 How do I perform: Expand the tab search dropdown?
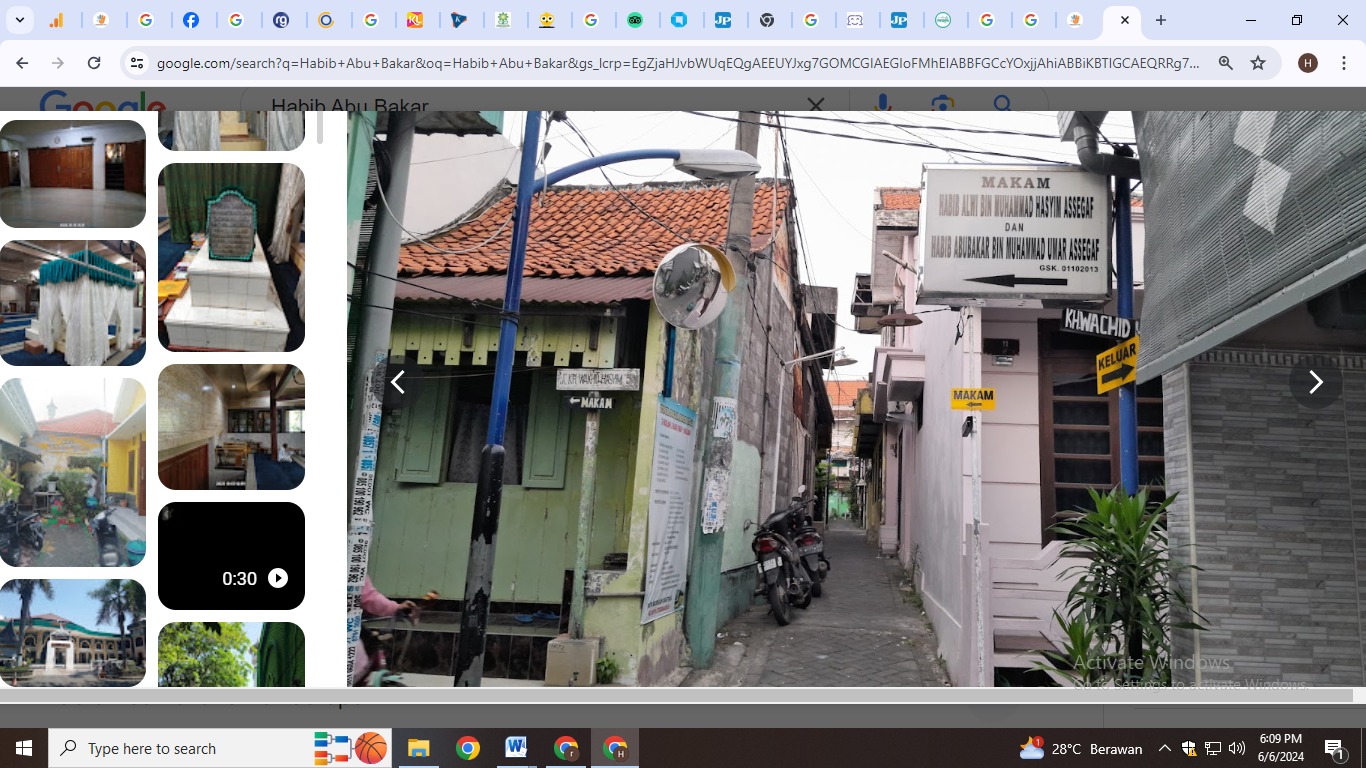pyautogui.click(x=20, y=20)
